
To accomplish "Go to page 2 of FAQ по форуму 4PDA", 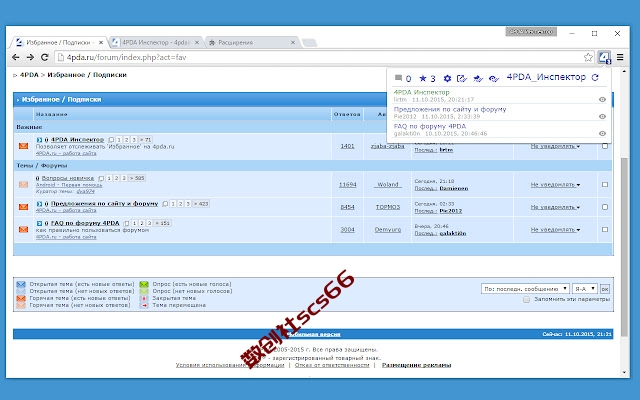I will pos(142,223).
